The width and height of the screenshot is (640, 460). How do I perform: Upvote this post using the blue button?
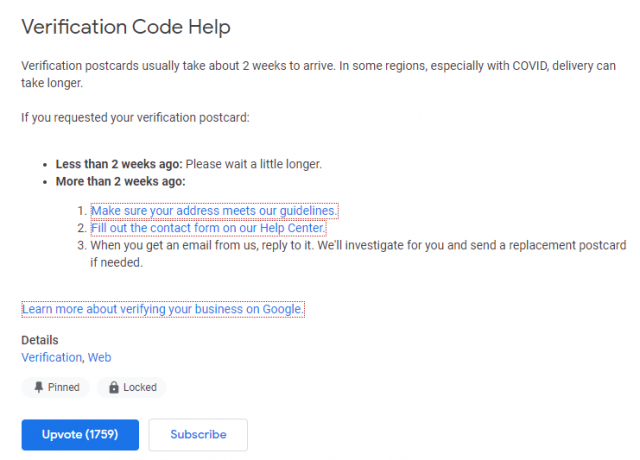pyautogui.click(x=80, y=435)
